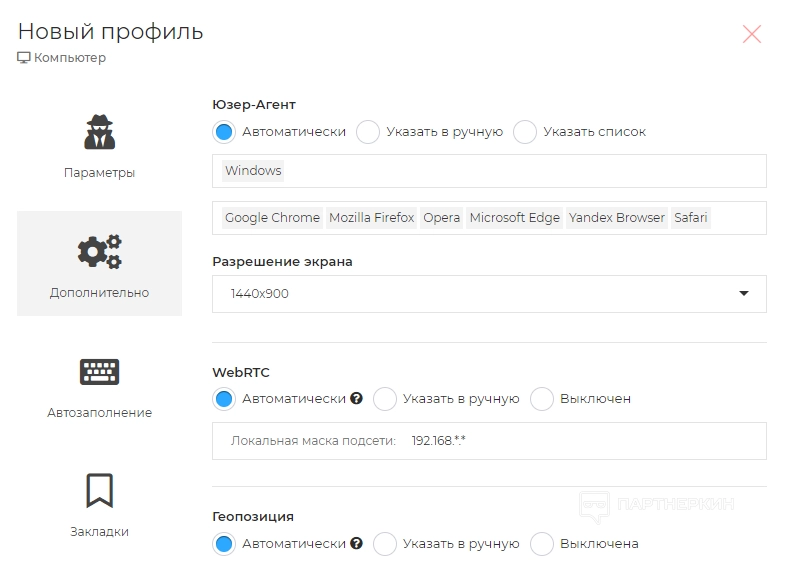Switch to the Автозаполнение tab label
Viewport: 785px width, 576px height.
[99, 413]
